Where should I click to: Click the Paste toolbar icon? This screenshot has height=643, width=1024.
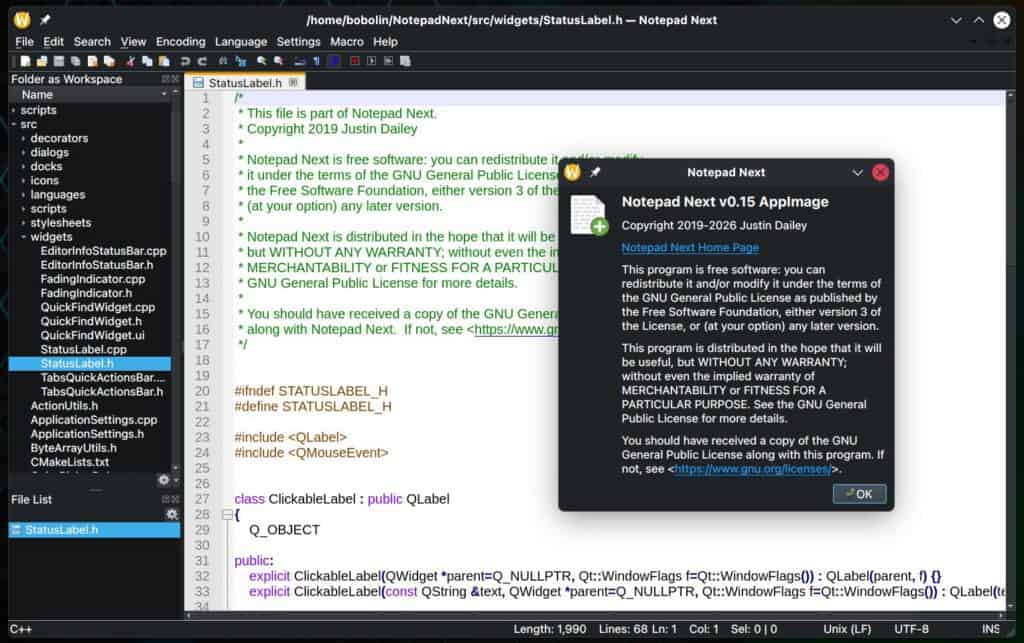[x=164, y=61]
